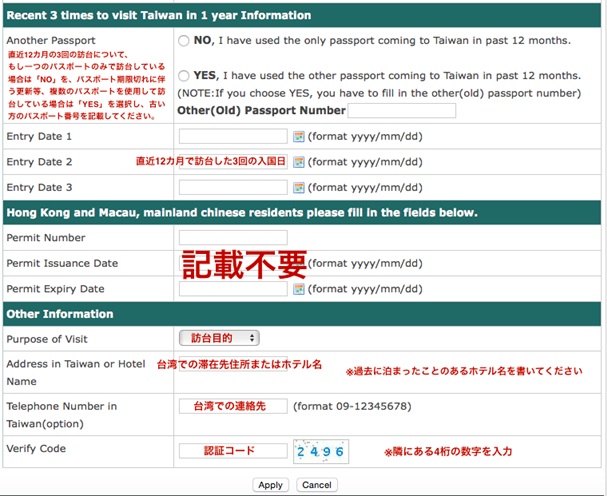Expand the Purpose of Visit dropdown
Viewport: 607px width, 500px height.
pos(219,338)
